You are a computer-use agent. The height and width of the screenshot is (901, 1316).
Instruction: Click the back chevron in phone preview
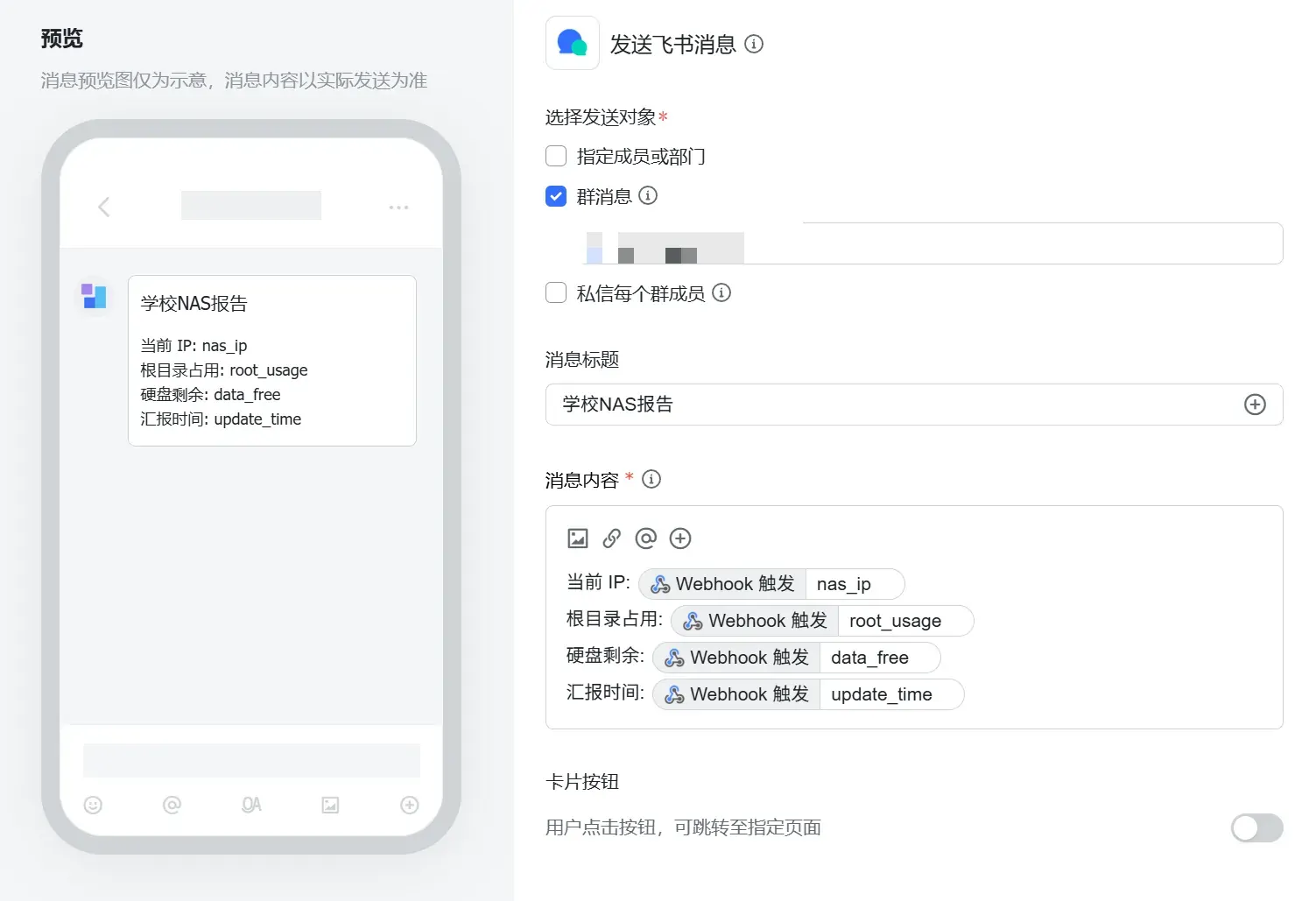103,207
